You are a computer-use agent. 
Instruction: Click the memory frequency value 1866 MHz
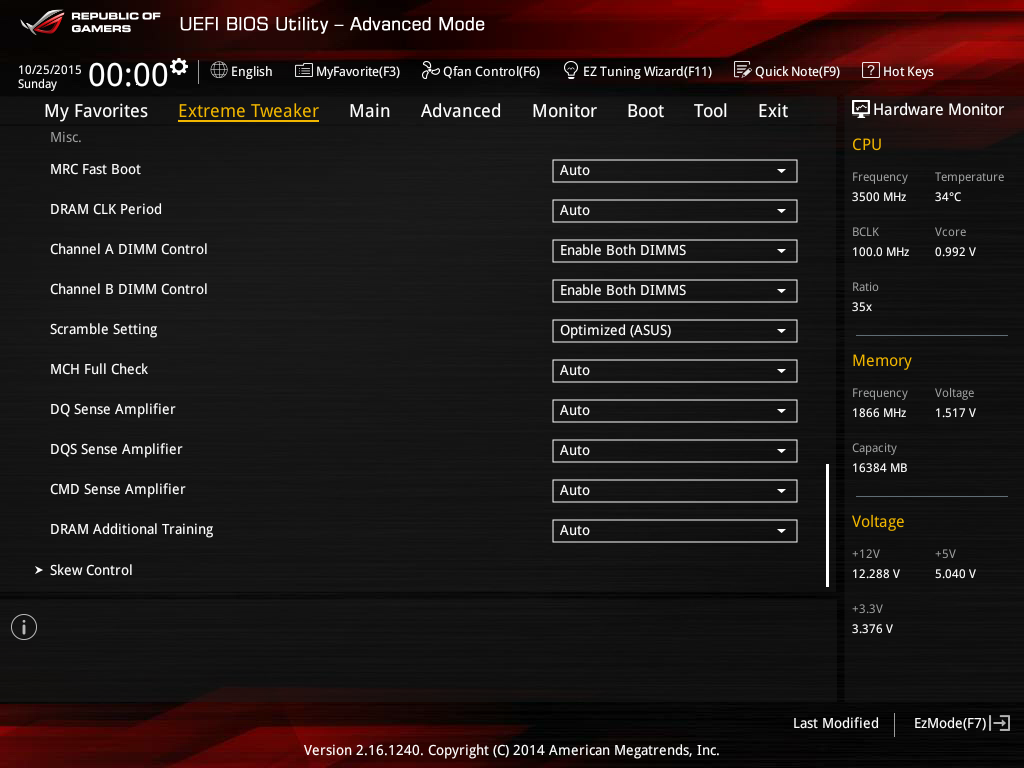(879, 413)
